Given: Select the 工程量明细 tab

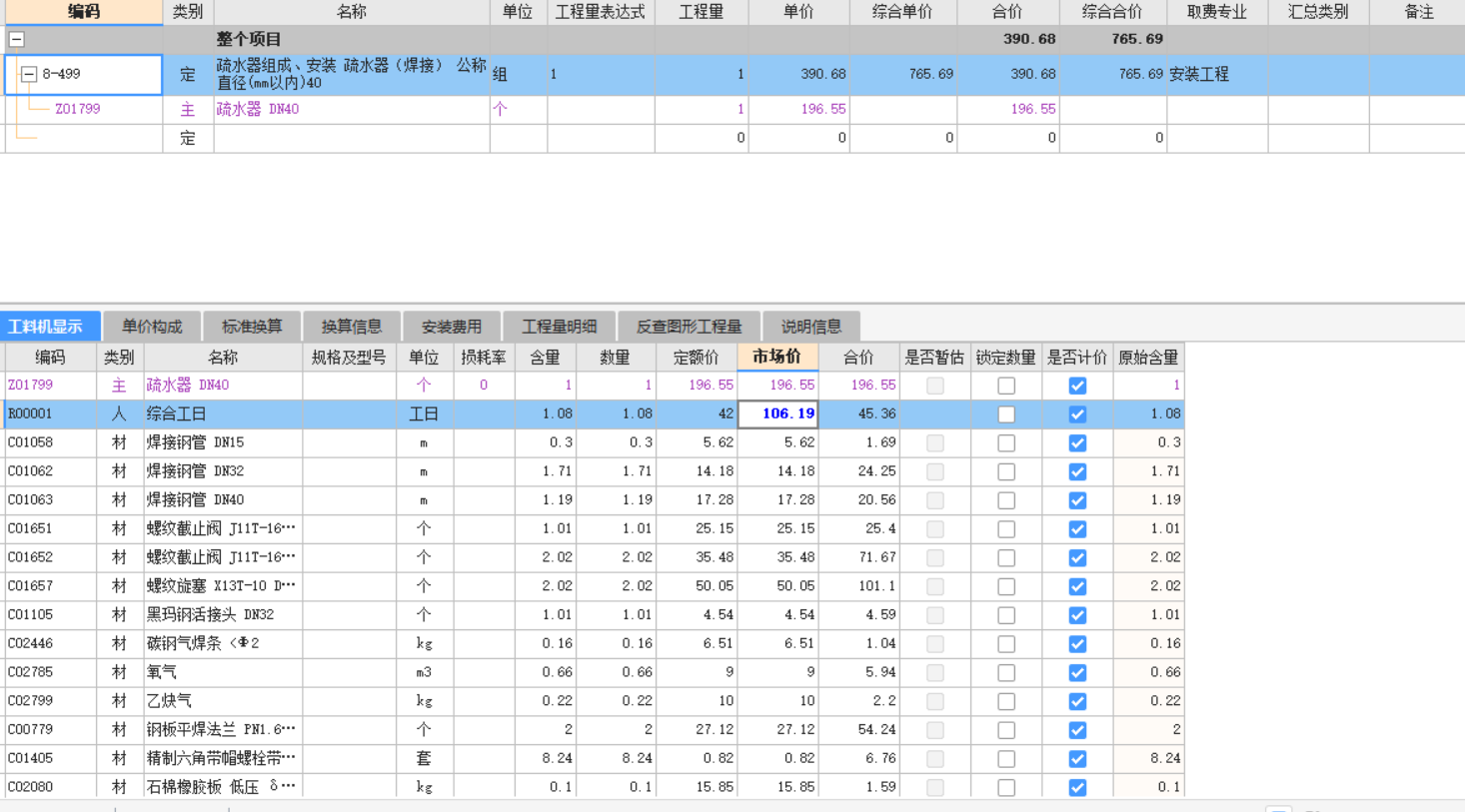Looking at the screenshot, I should [x=560, y=327].
